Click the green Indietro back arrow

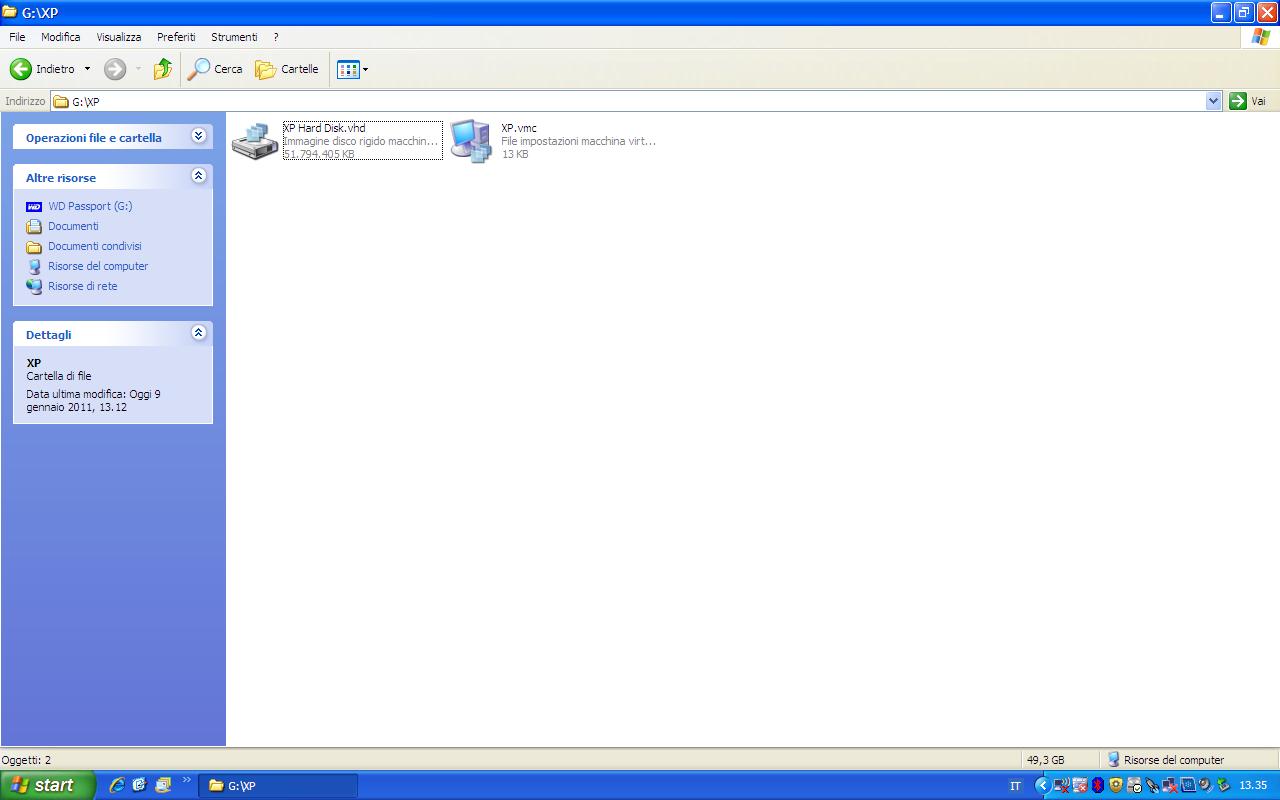[20, 69]
